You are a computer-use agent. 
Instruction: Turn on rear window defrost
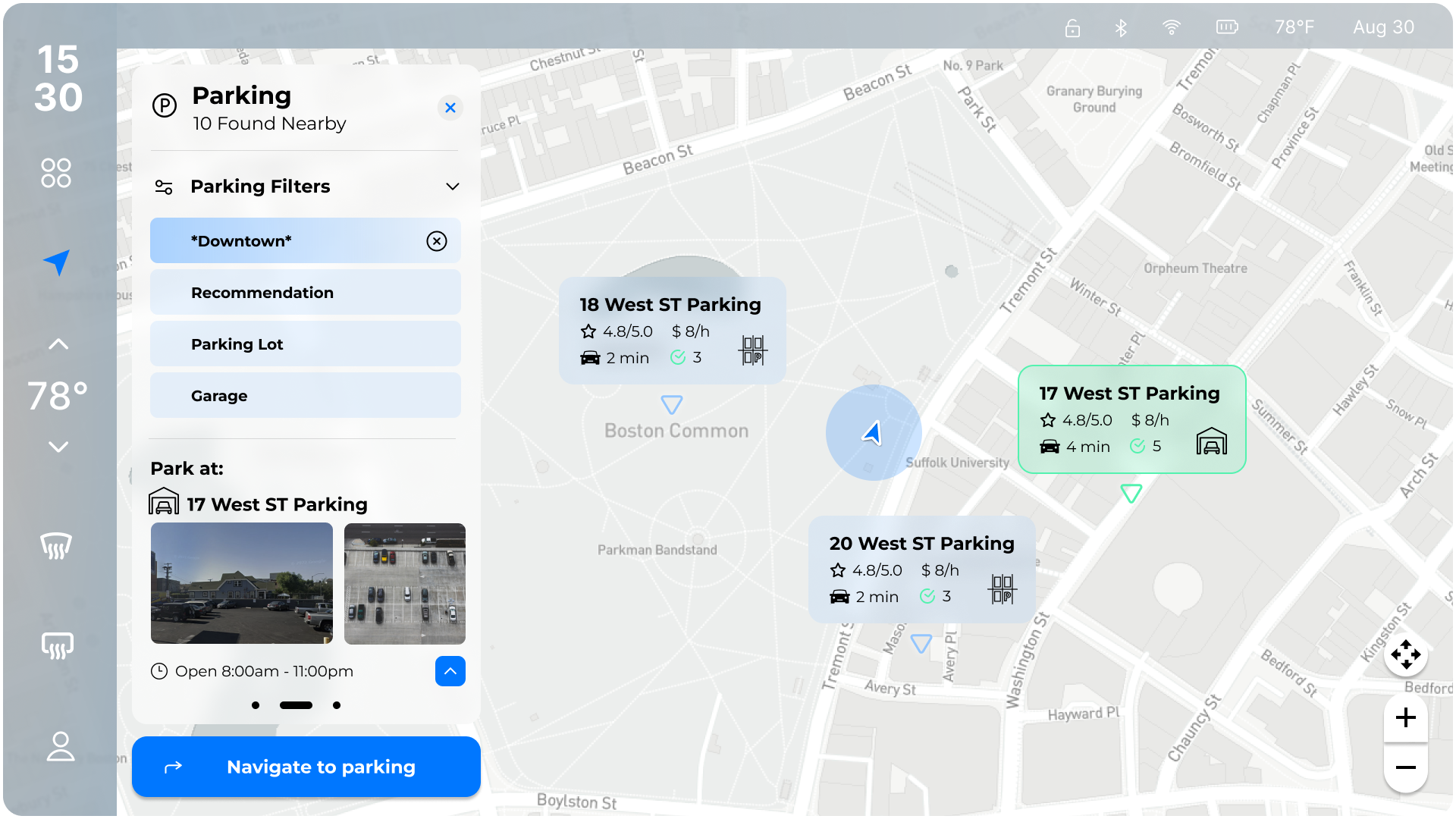57,645
